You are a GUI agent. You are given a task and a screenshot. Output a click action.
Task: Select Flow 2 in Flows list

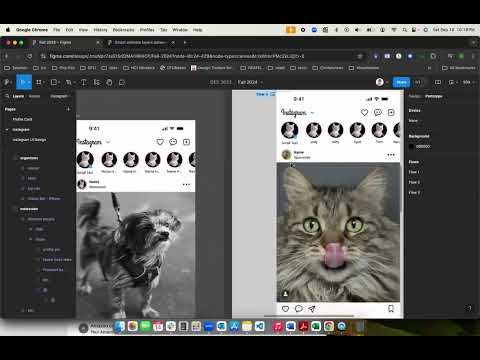(x=414, y=182)
